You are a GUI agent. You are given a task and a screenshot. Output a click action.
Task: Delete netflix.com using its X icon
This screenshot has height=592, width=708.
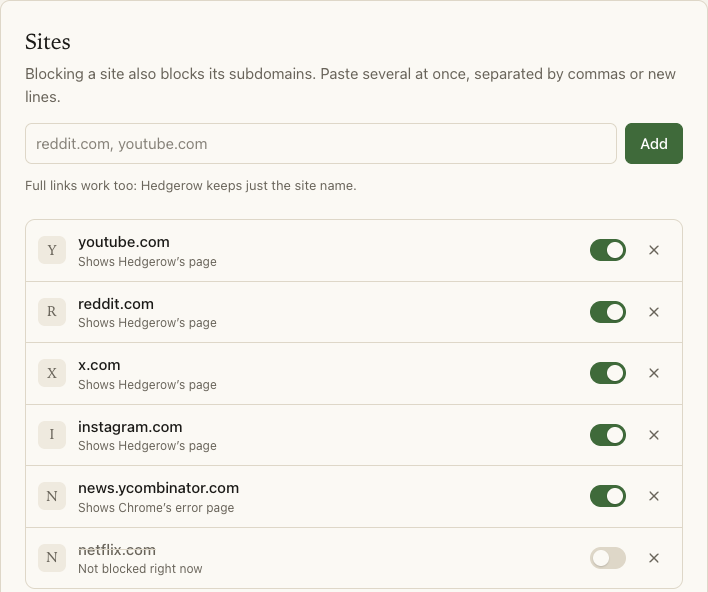(653, 558)
